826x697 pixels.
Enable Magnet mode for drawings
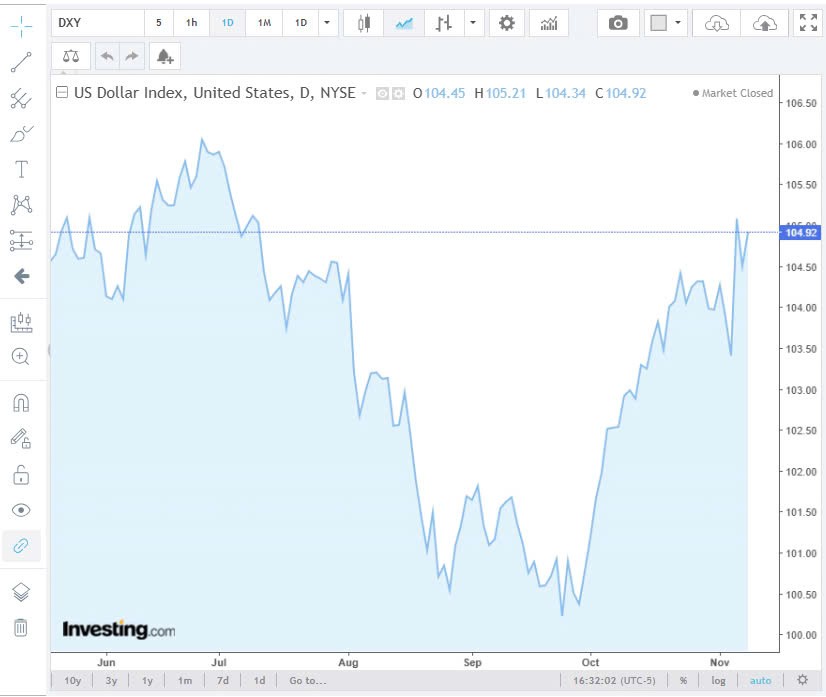[21, 402]
